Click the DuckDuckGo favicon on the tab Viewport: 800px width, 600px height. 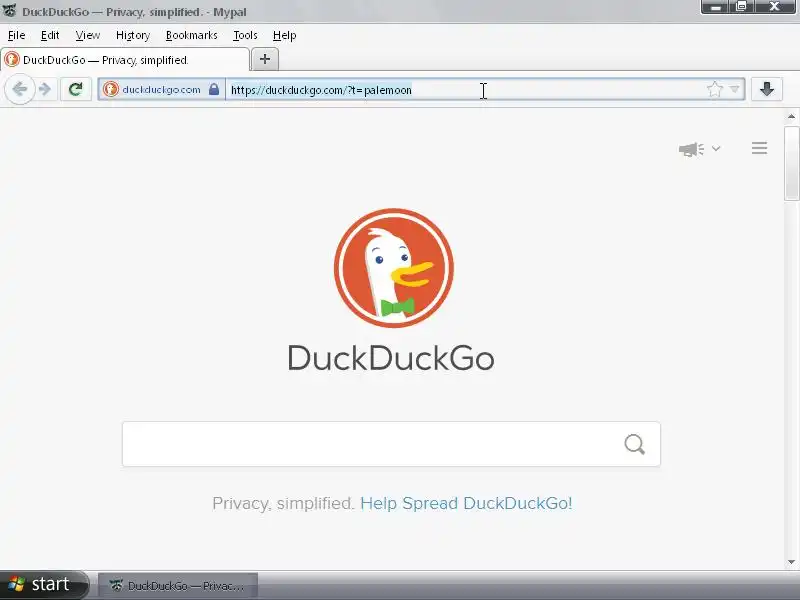(12, 59)
